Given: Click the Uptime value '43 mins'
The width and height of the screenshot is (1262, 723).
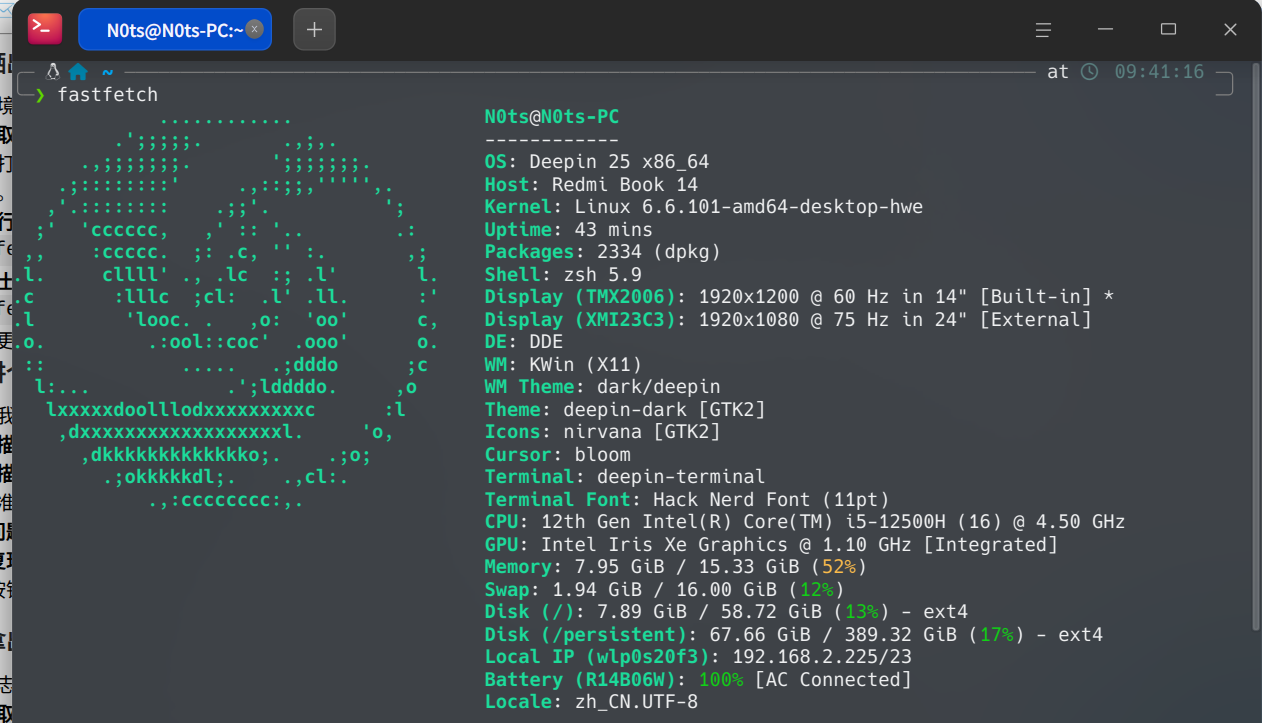Looking at the screenshot, I should 614,230.
